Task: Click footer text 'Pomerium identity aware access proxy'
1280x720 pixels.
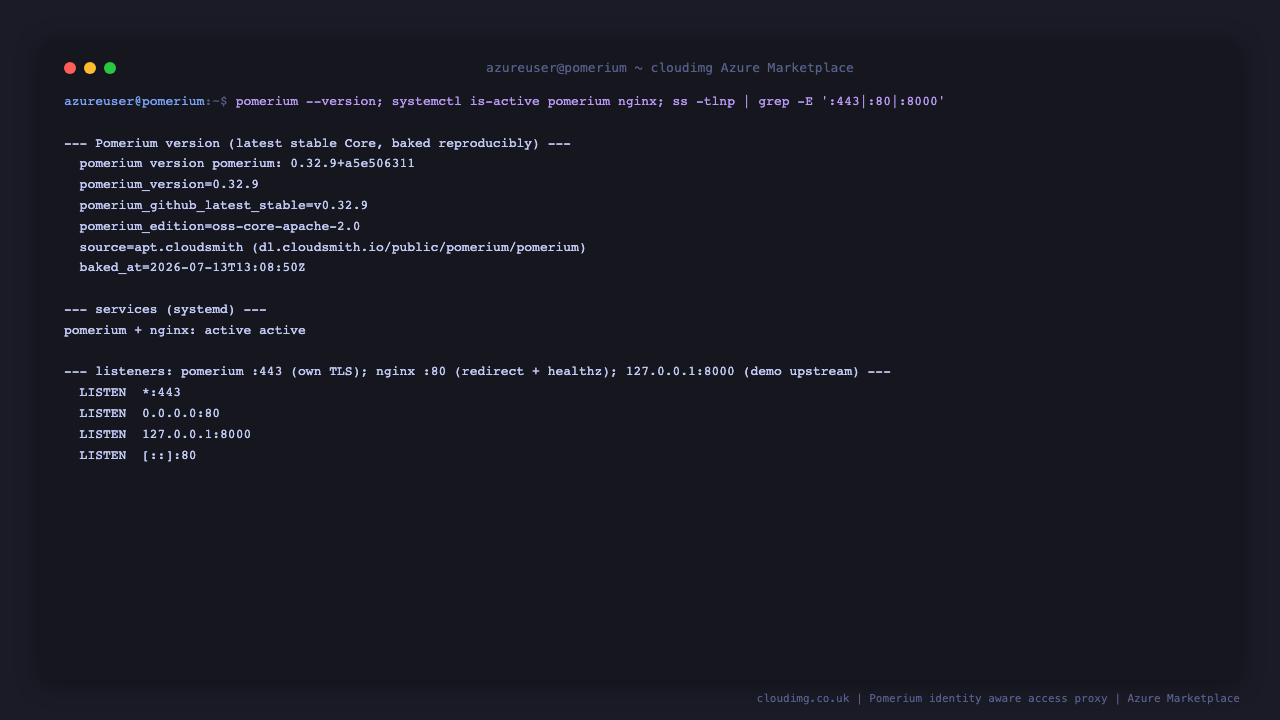Action: [x=988, y=698]
